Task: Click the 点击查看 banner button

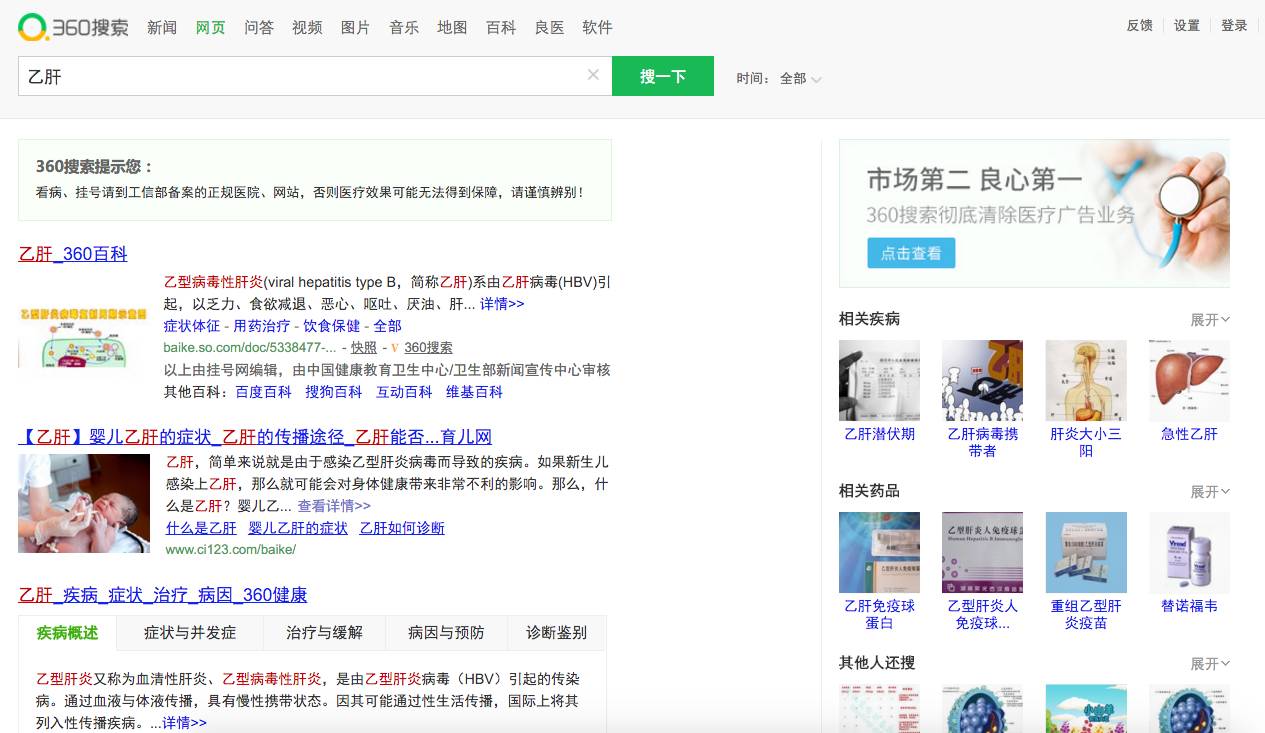Action: (x=911, y=253)
